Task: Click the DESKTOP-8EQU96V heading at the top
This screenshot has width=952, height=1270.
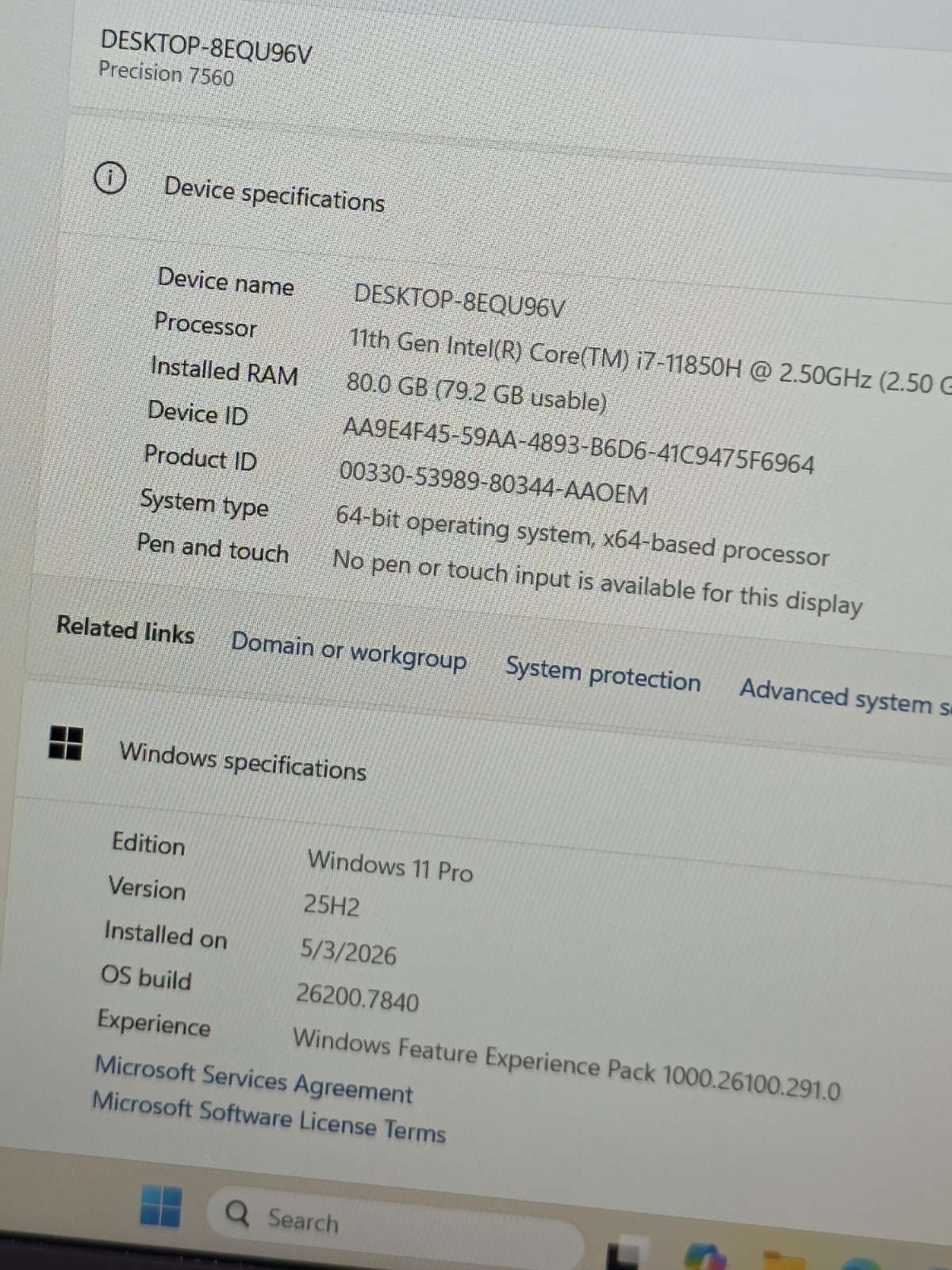Action: pyautogui.click(x=206, y=47)
